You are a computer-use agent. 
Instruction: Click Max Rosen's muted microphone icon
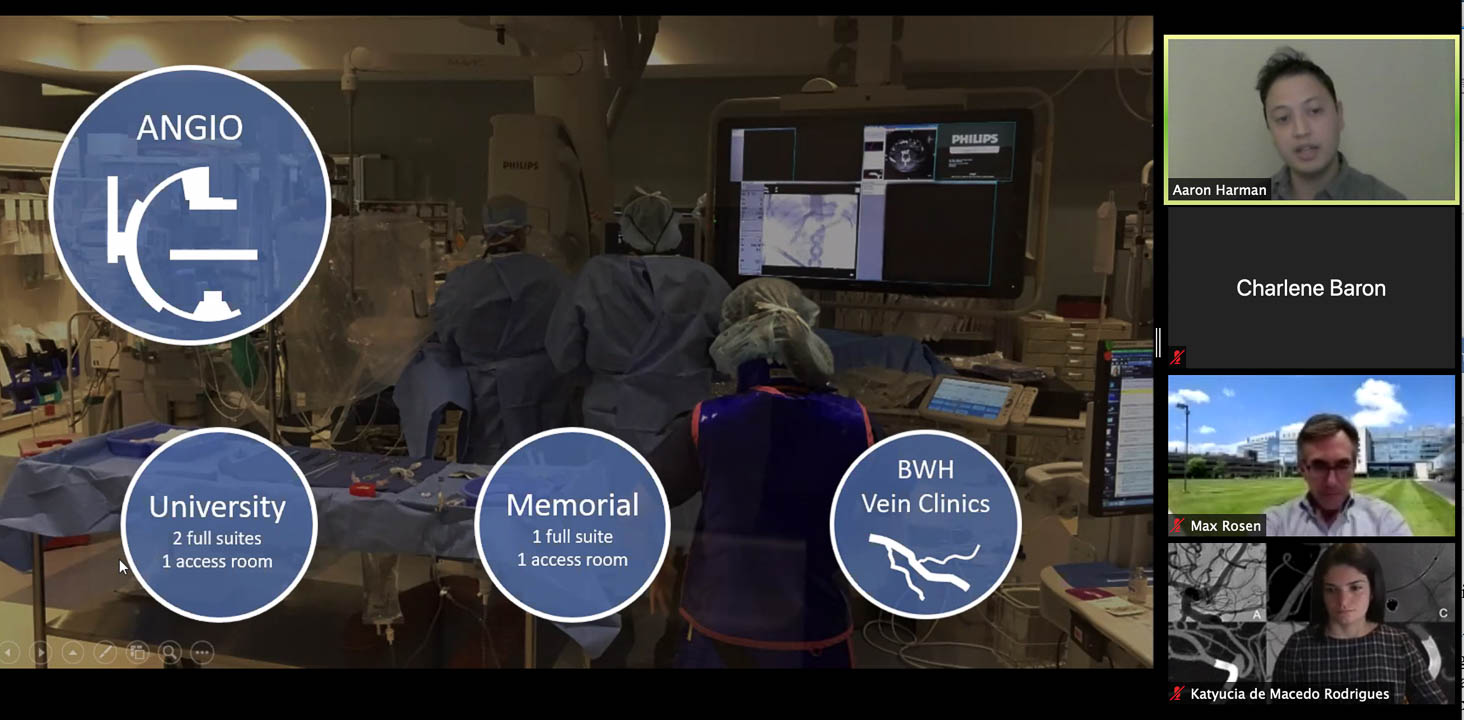1178,526
